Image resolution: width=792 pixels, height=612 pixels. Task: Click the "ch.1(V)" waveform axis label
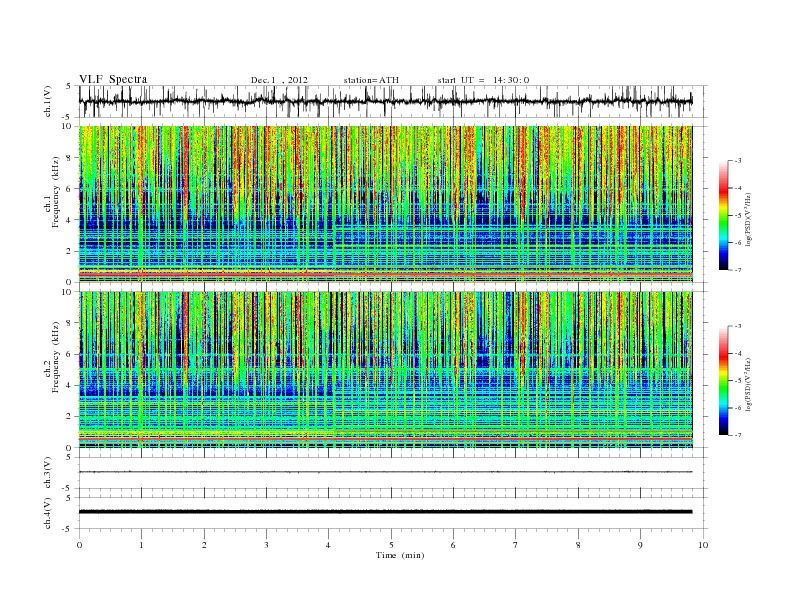48,101
